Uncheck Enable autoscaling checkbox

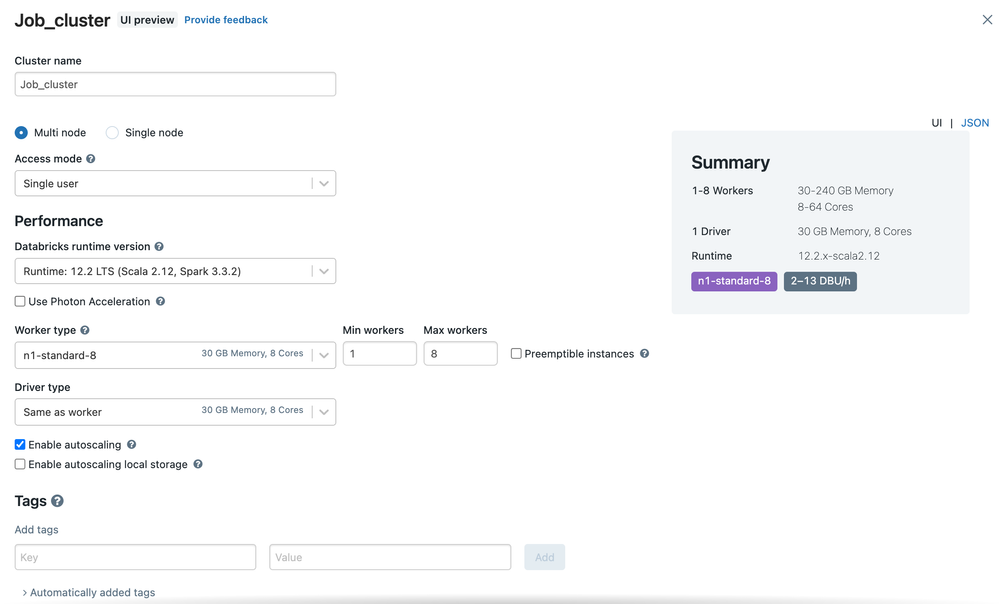pos(20,445)
